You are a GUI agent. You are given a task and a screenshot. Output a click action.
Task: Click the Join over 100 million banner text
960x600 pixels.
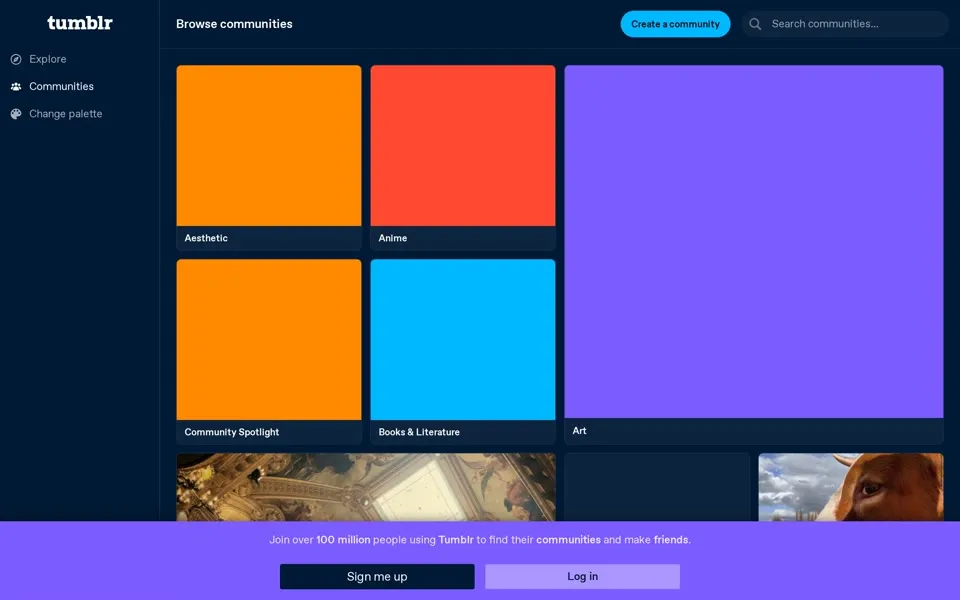coord(480,540)
